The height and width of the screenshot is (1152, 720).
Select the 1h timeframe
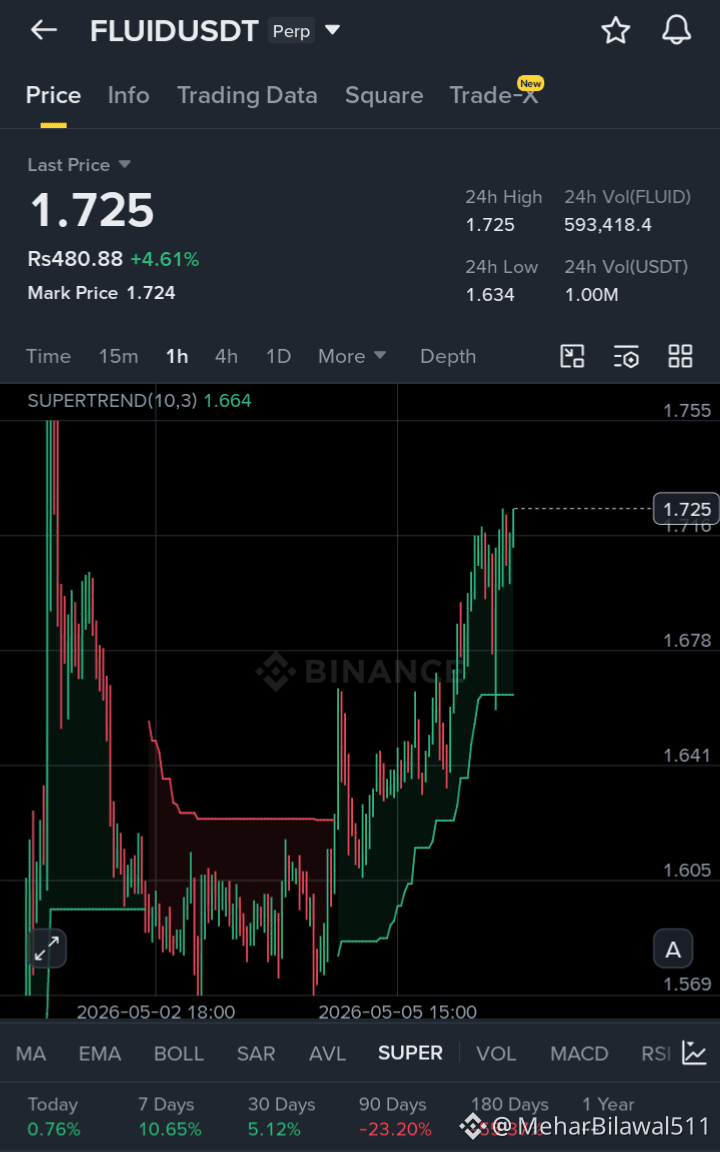click(177, 356)
